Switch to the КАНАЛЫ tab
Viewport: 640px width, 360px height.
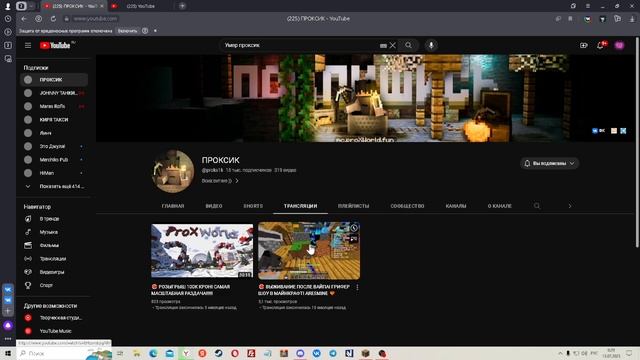pos(456,206)
